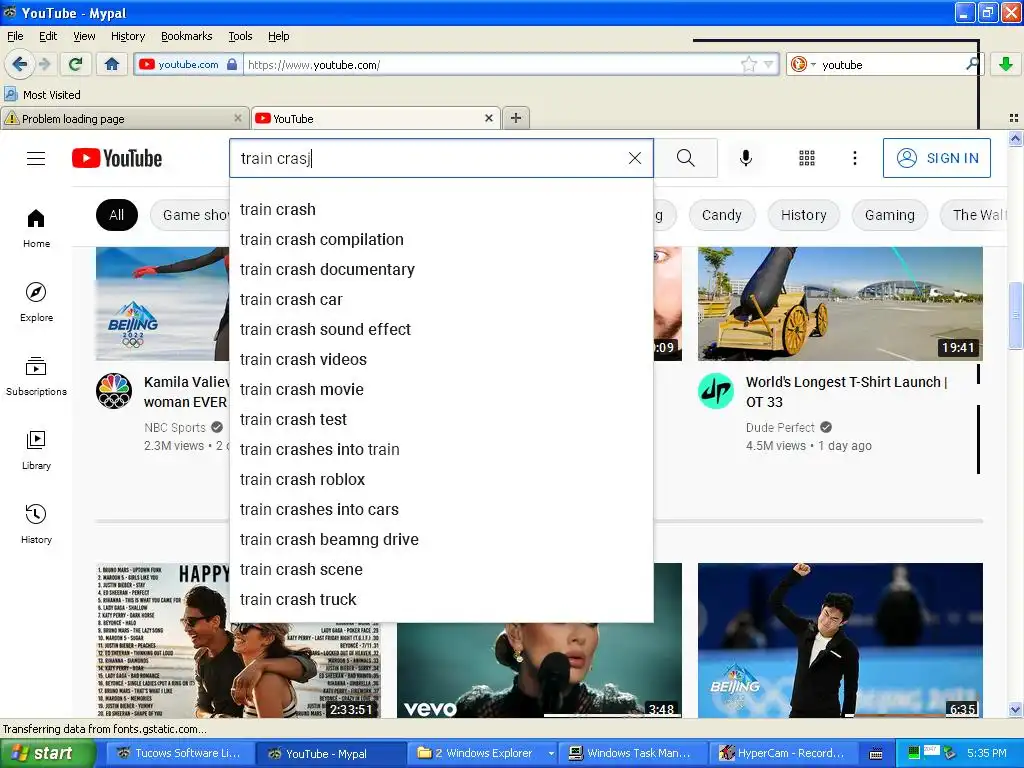Click the page scrollbar down arrow
This screenshot has height=768, width=1024.
1016,709
